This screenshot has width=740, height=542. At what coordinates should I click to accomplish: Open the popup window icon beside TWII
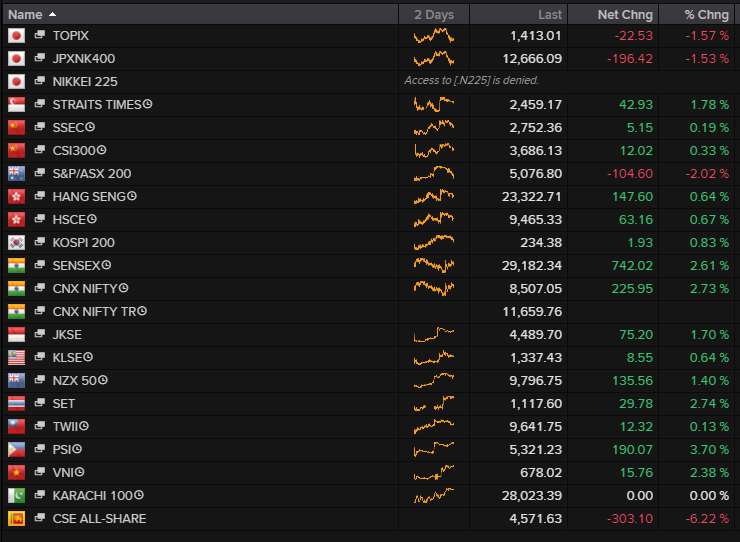pyautogui.click(x=40, y=426)
